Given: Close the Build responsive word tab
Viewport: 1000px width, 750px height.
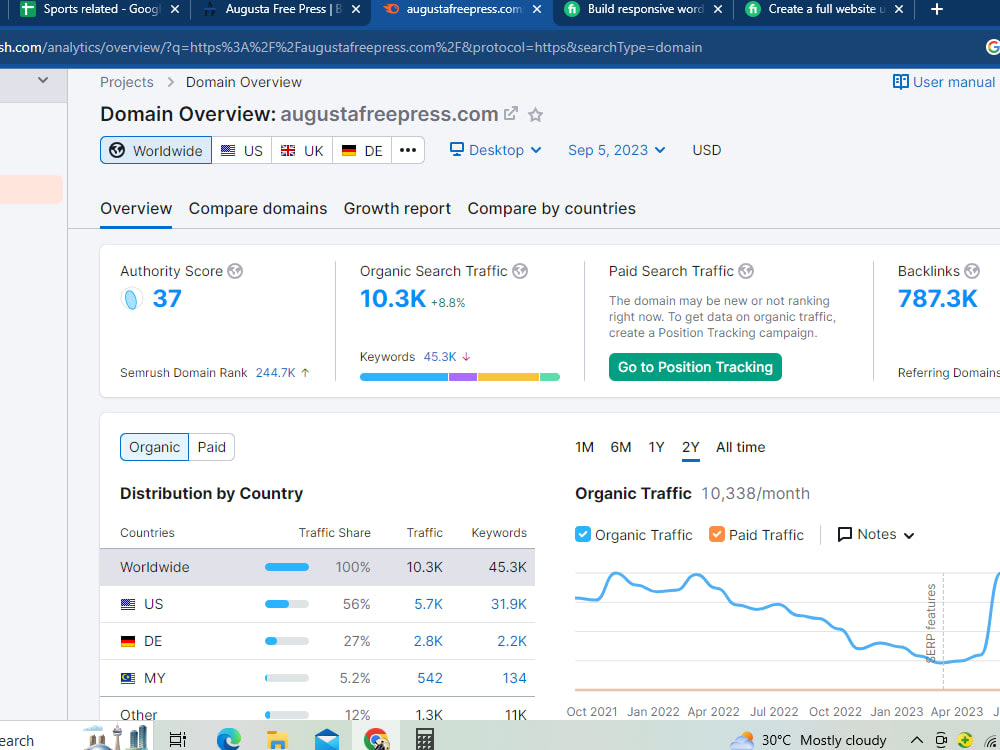Looking at the screenshot, I should point(717,9).
